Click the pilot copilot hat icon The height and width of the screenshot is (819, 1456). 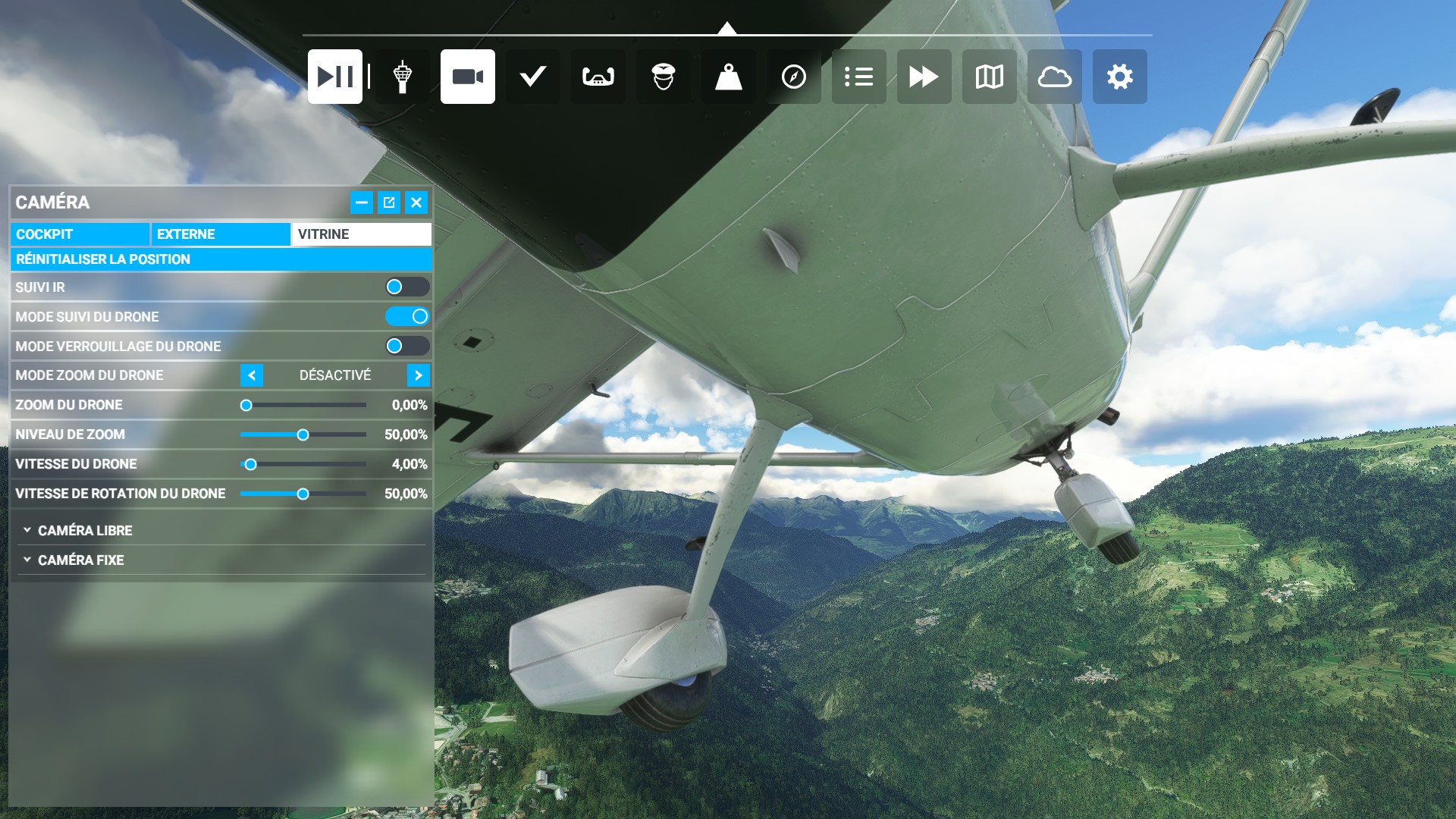tap(663, 77)
